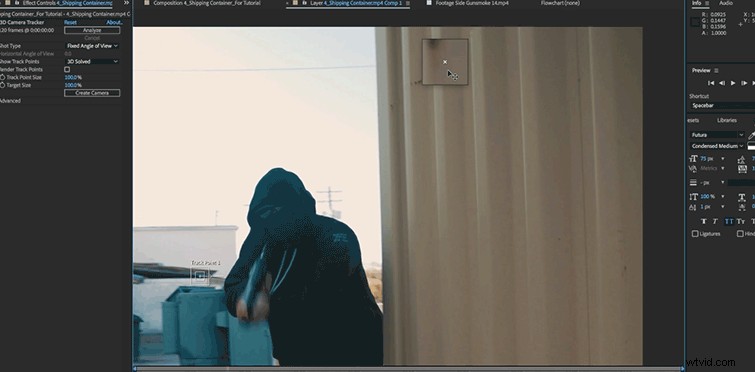Expand the Advanced section of the tracker
Screen dimensions: 755x372
click(10, 101)
